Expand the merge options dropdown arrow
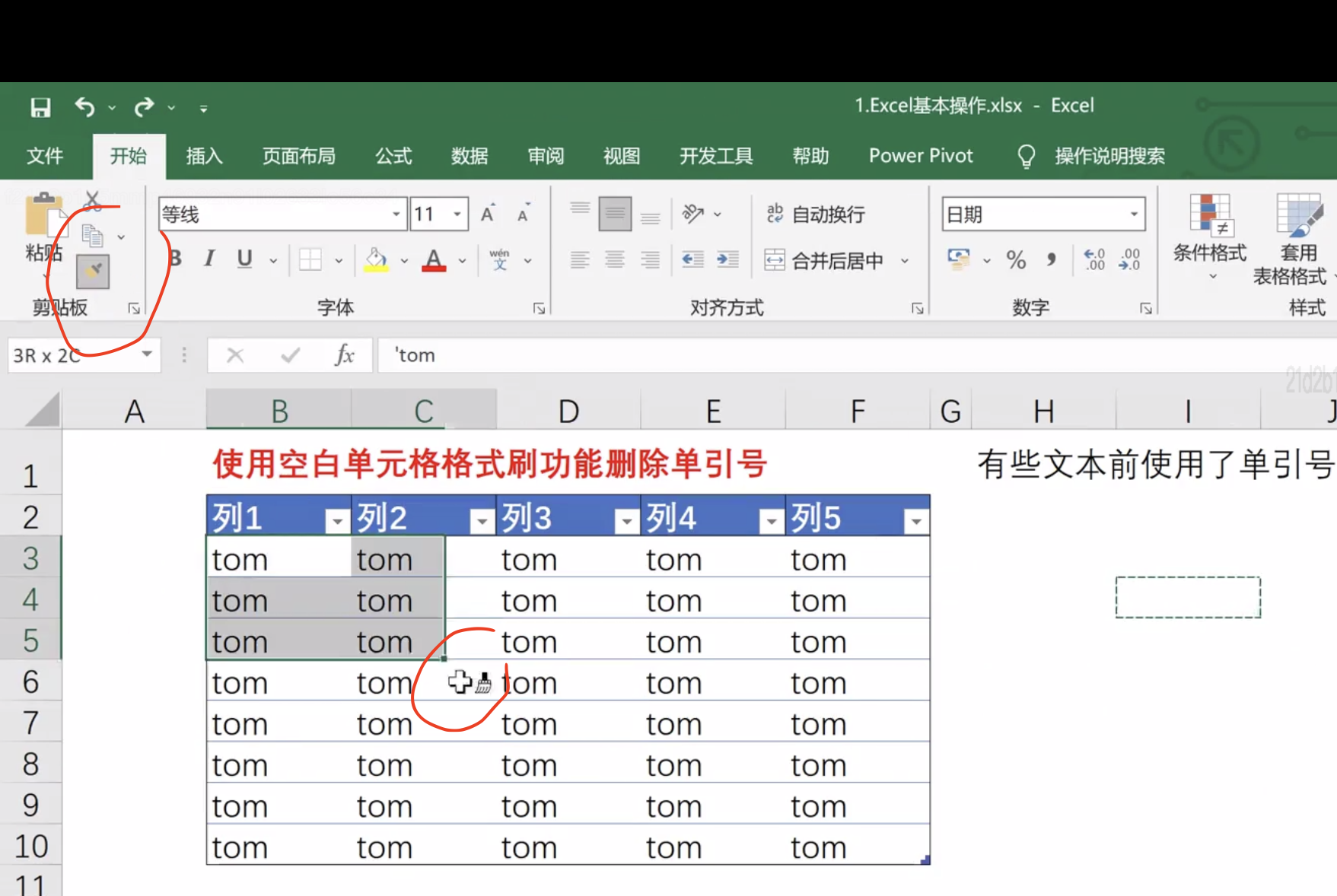1337x896 pixels. [x=905, y=261]
